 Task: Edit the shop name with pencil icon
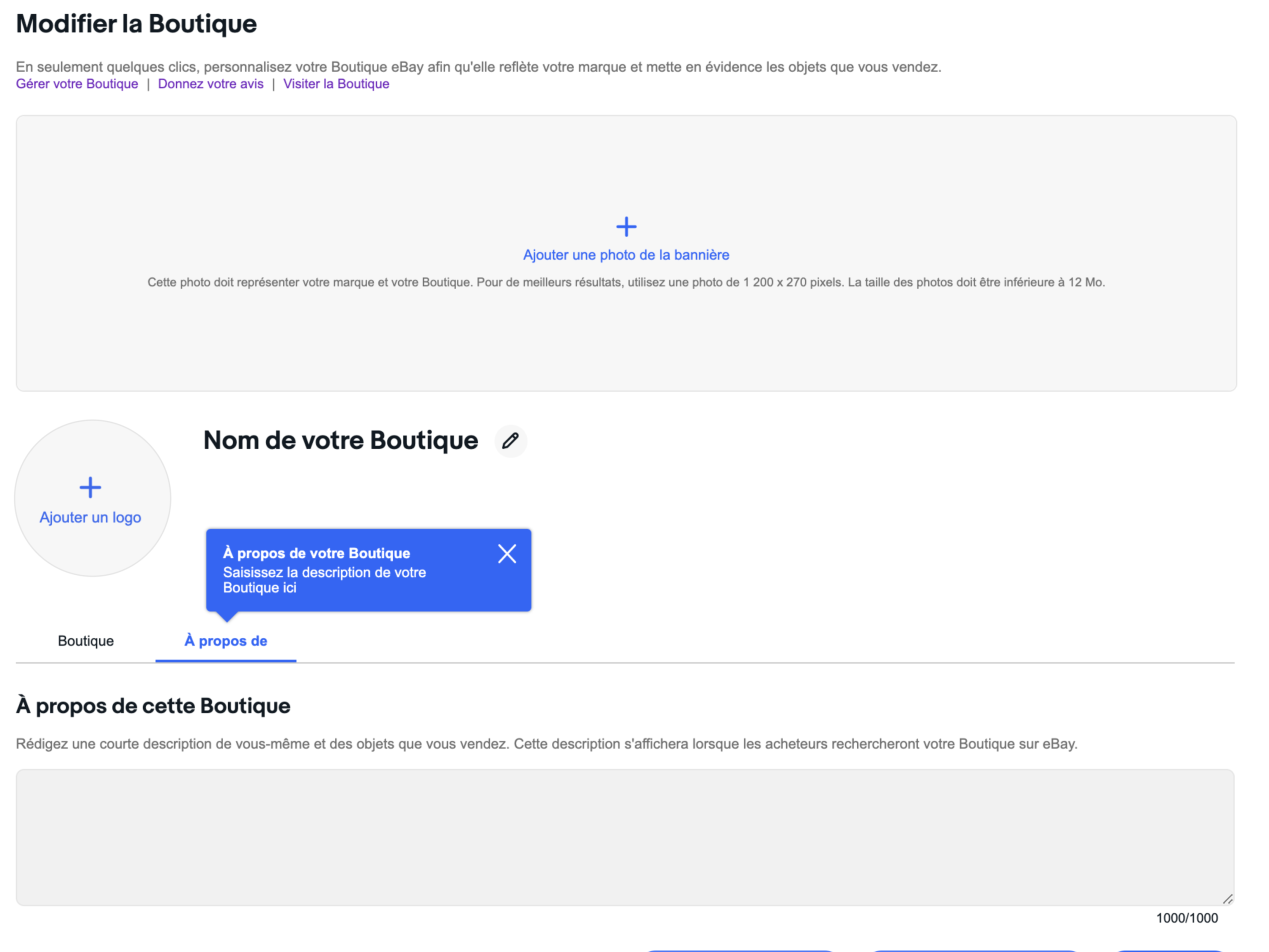click(511, 441)
